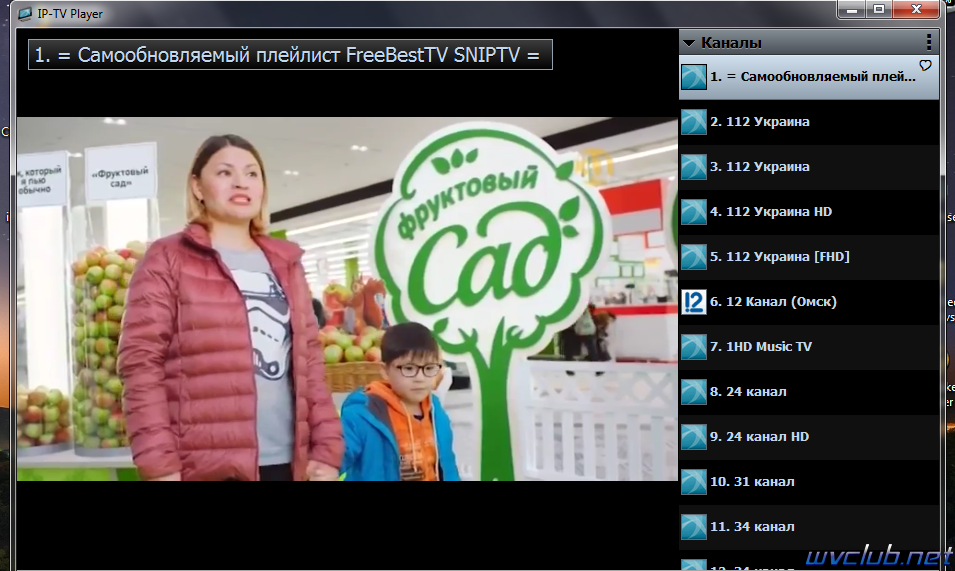Click the IP-TV Player title bar icon
This screenshot has height=571, width=955.
25,13
